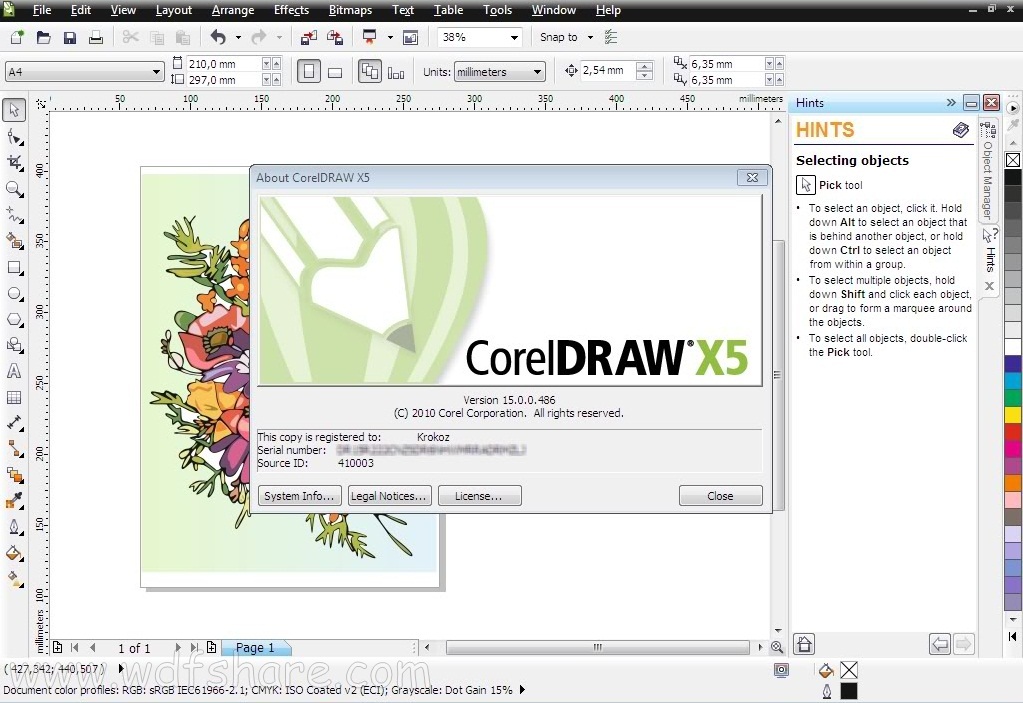This screenshot has width=1023, height=703.
Task: Undo the last action
Action: (x=218, y=37)
